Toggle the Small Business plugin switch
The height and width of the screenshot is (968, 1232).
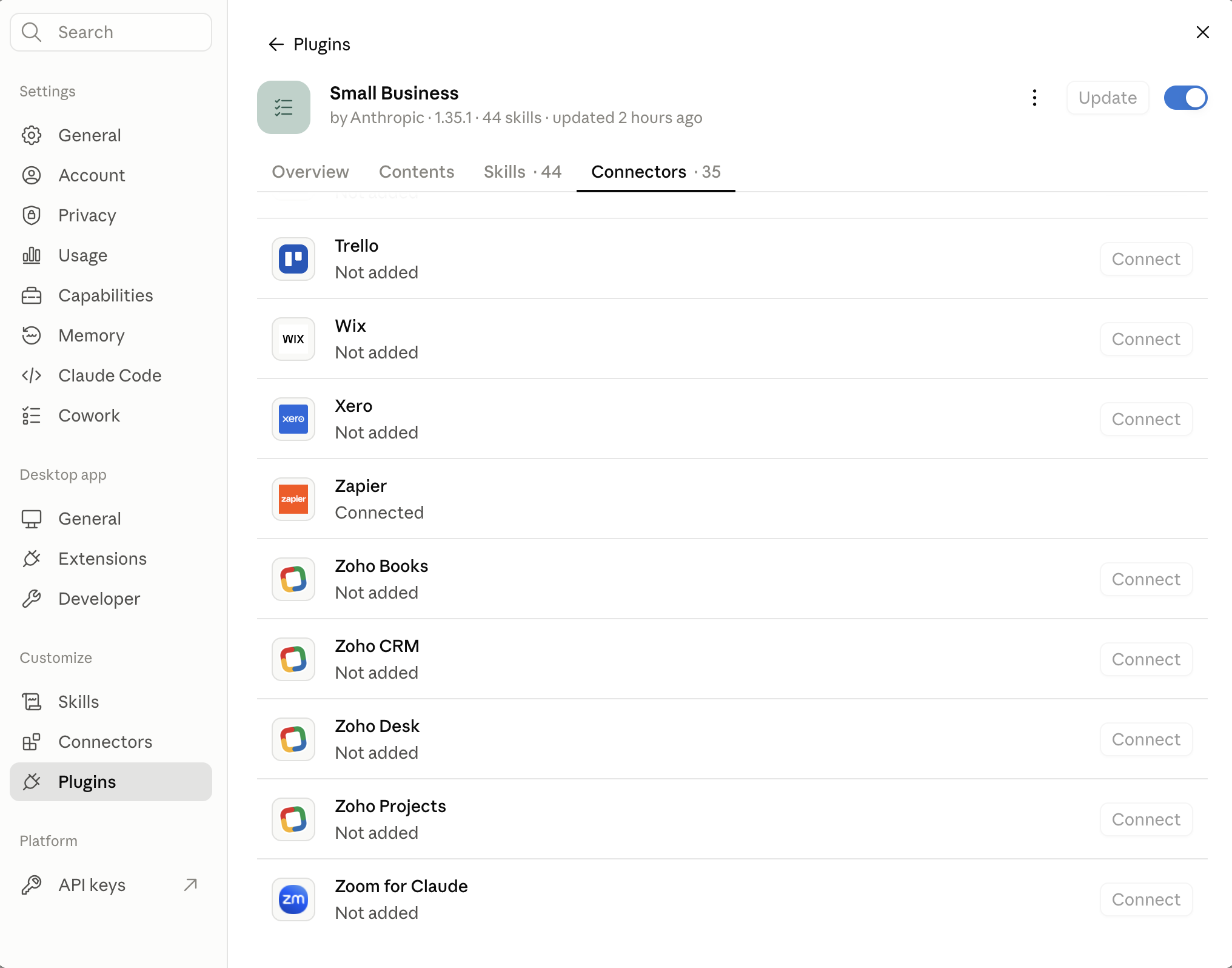coord(1185,98)
